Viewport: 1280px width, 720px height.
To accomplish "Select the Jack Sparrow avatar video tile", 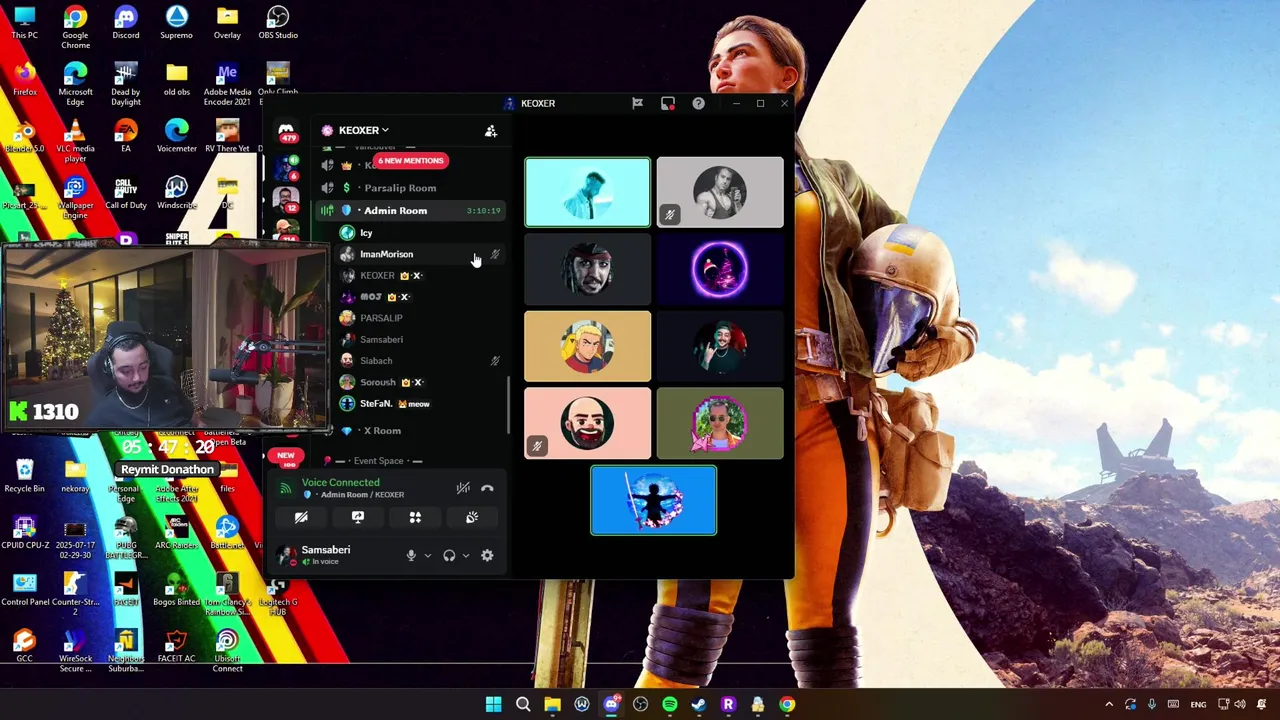I will [587, 269].
